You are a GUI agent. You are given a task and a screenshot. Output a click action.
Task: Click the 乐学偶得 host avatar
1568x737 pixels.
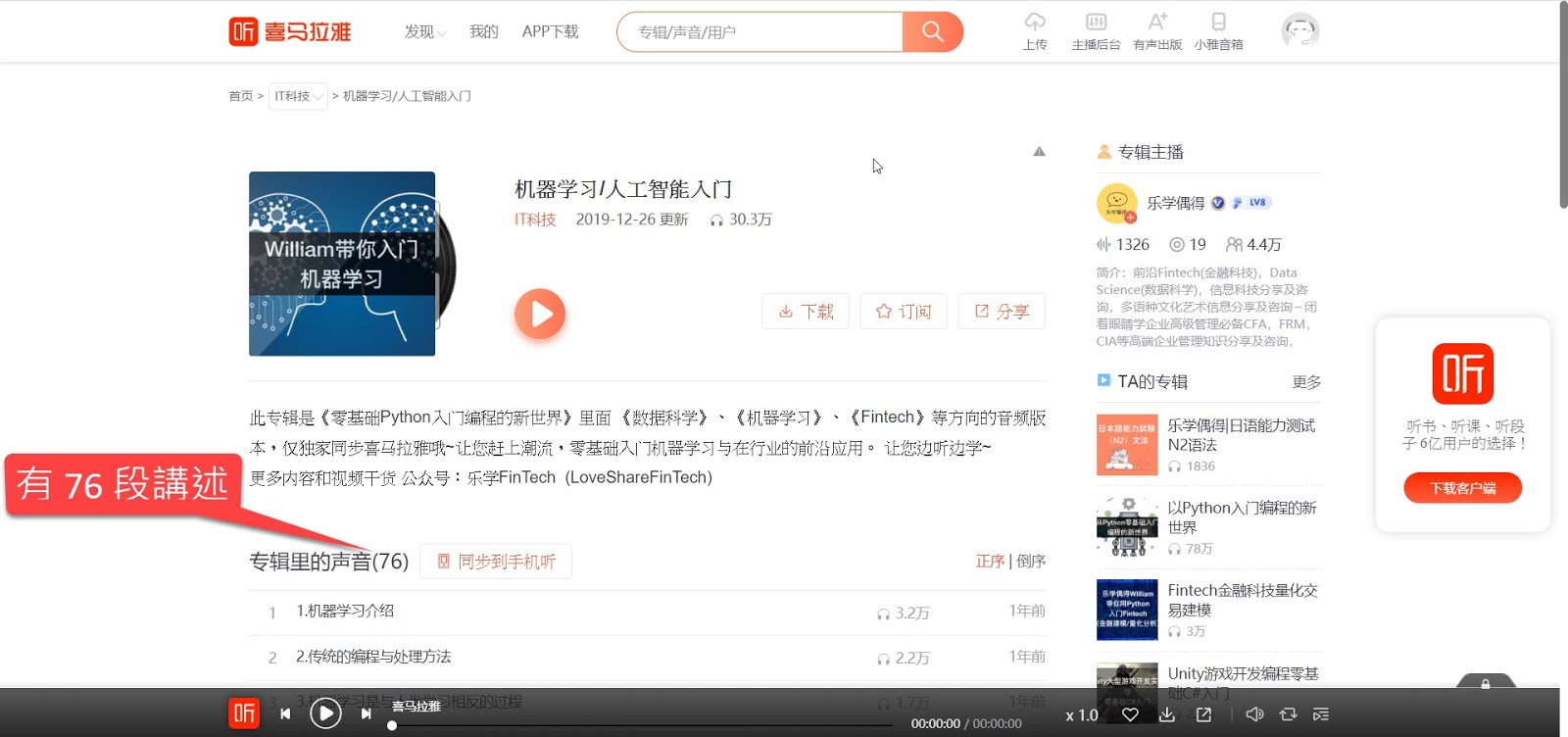click(1116, 203)
